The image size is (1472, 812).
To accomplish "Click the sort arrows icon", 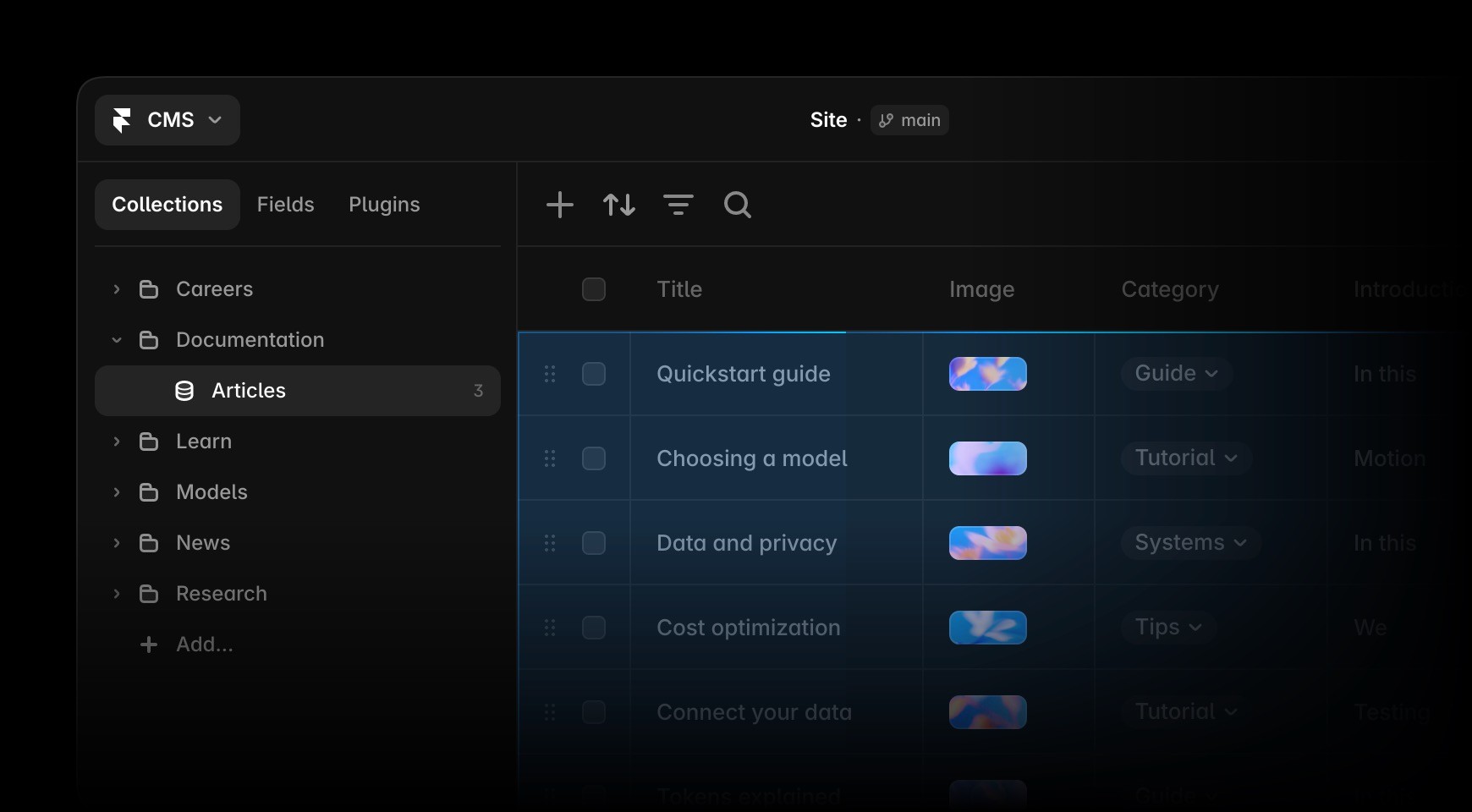I will coord(619,205).
